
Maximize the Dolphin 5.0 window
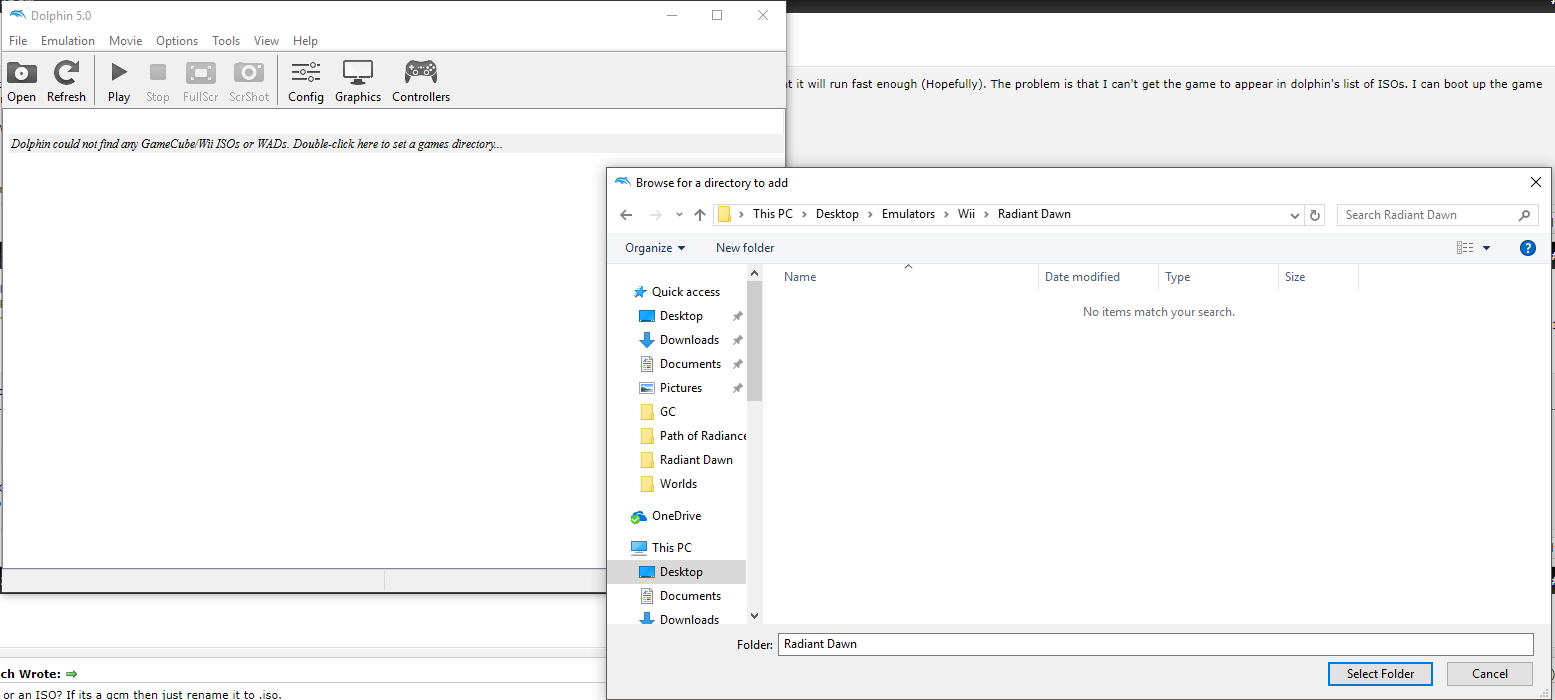pyautogui.click(x=717, y=15)
